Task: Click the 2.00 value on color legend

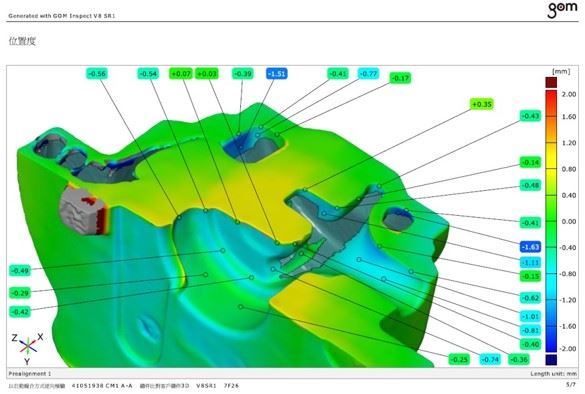Action: coord(569,94)
